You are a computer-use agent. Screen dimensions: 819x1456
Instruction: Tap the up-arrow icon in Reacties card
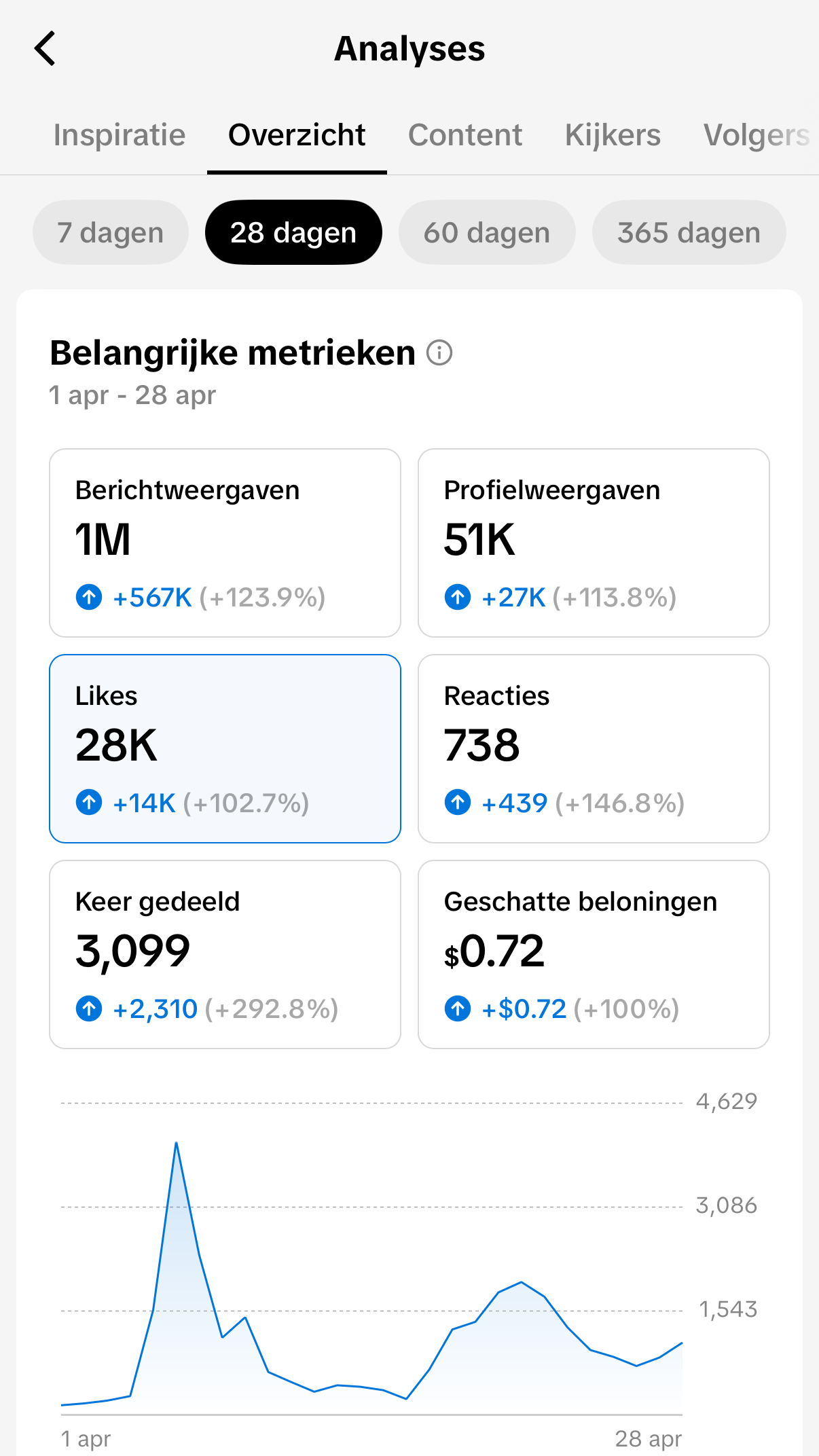point(458,803)
